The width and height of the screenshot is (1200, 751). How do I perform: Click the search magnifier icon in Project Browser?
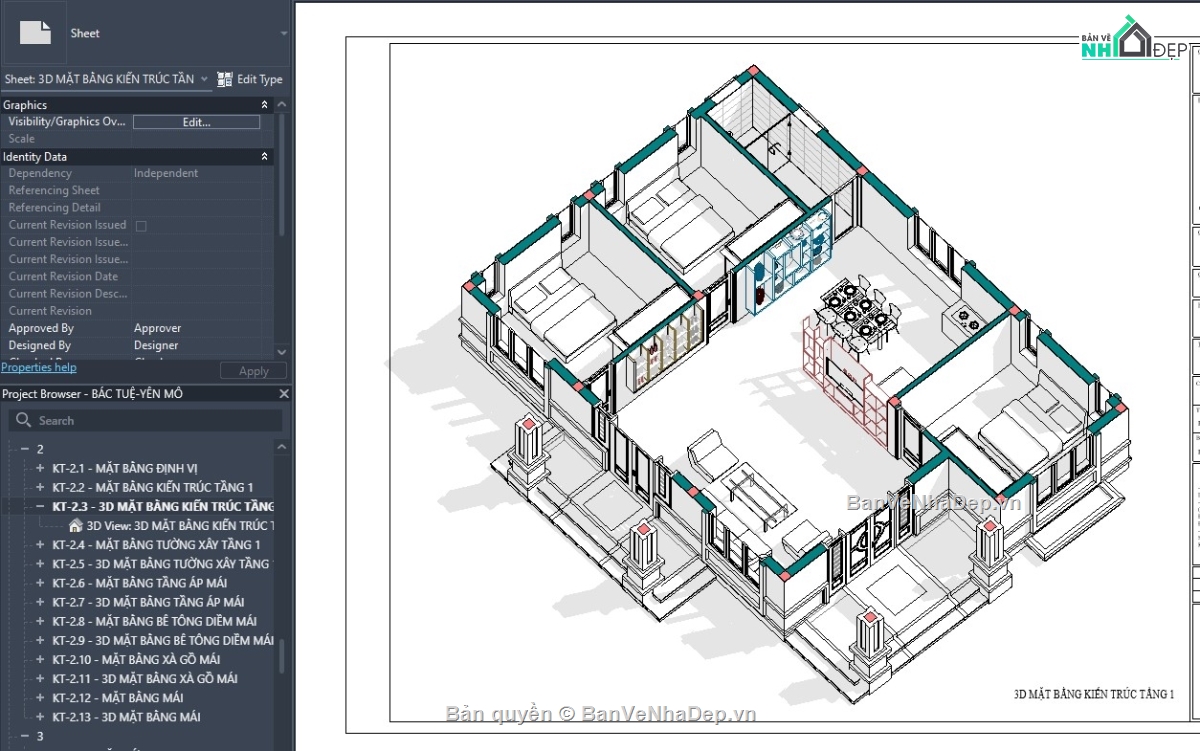coord(24,421)
